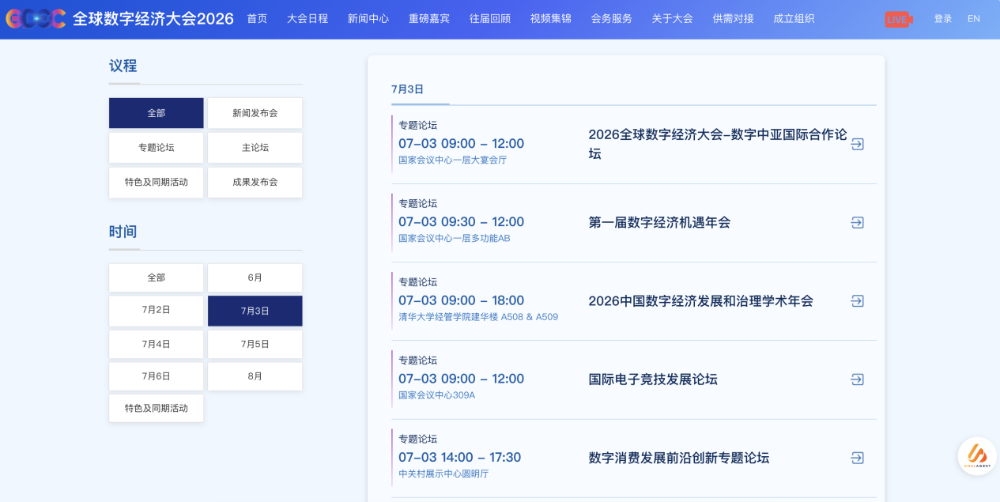Viewport: 1000px width, 502px height.
Task: Select the 7月5日 date filter
Action: (x=255, y=344)
